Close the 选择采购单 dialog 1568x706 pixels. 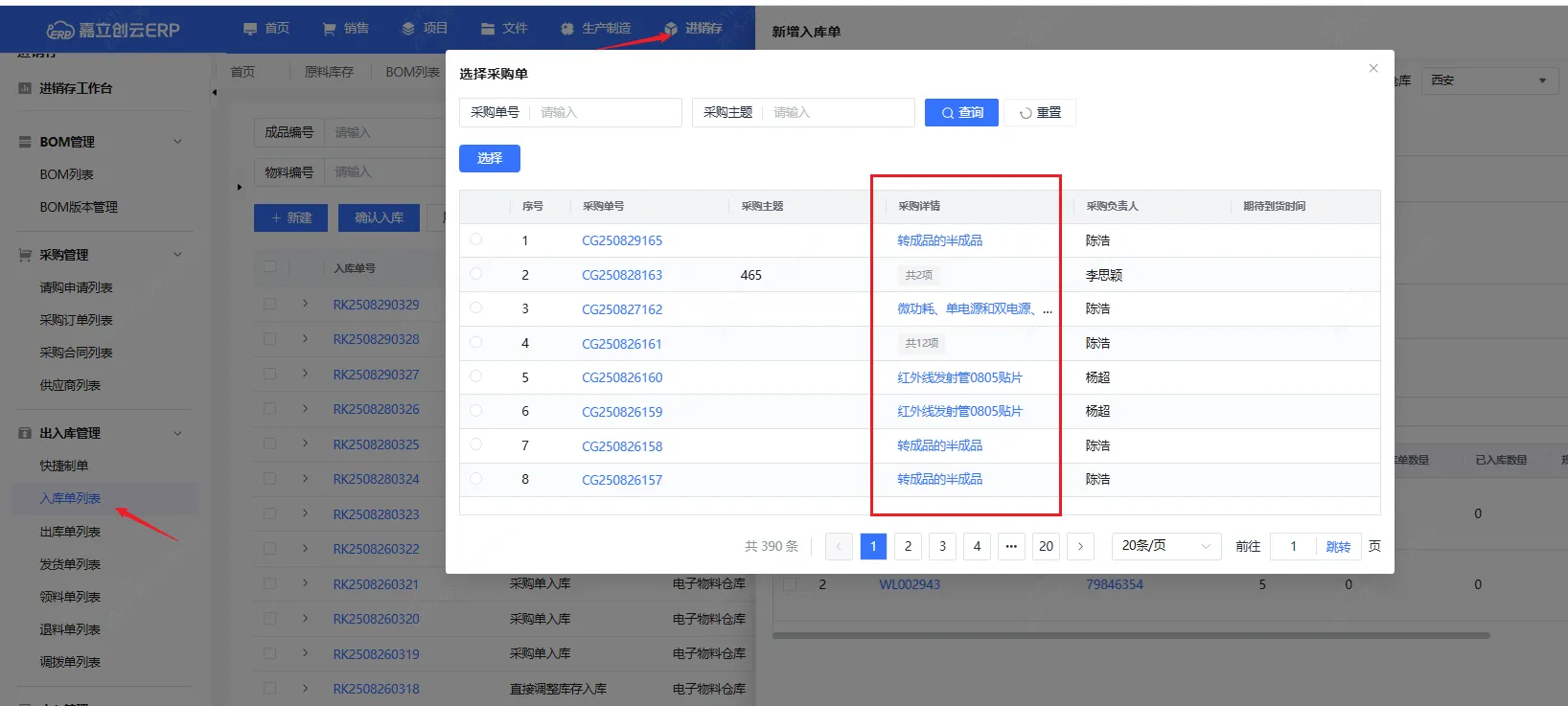(1373, 68)
